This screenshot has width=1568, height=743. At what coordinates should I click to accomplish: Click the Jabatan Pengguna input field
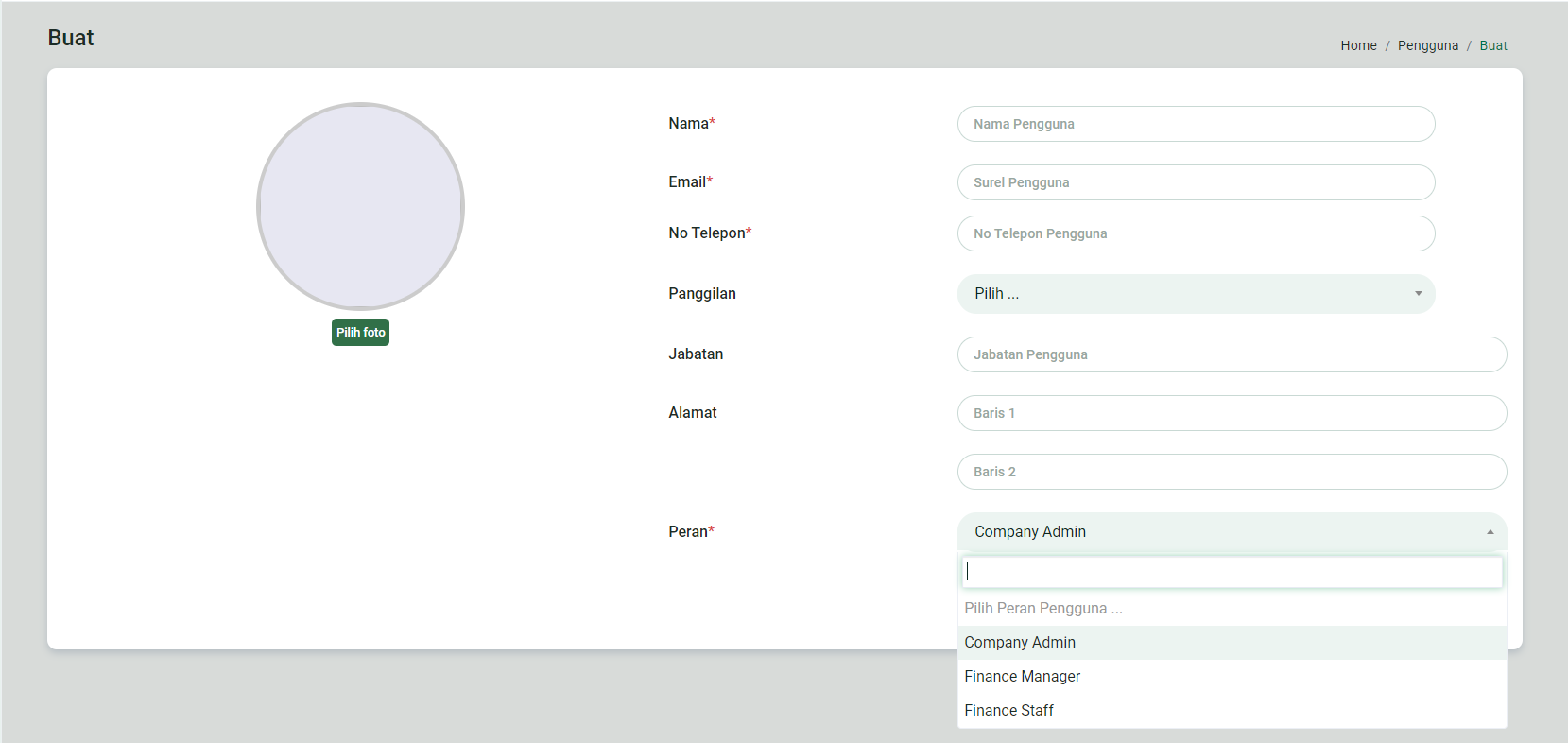[x=1232, y=354]
